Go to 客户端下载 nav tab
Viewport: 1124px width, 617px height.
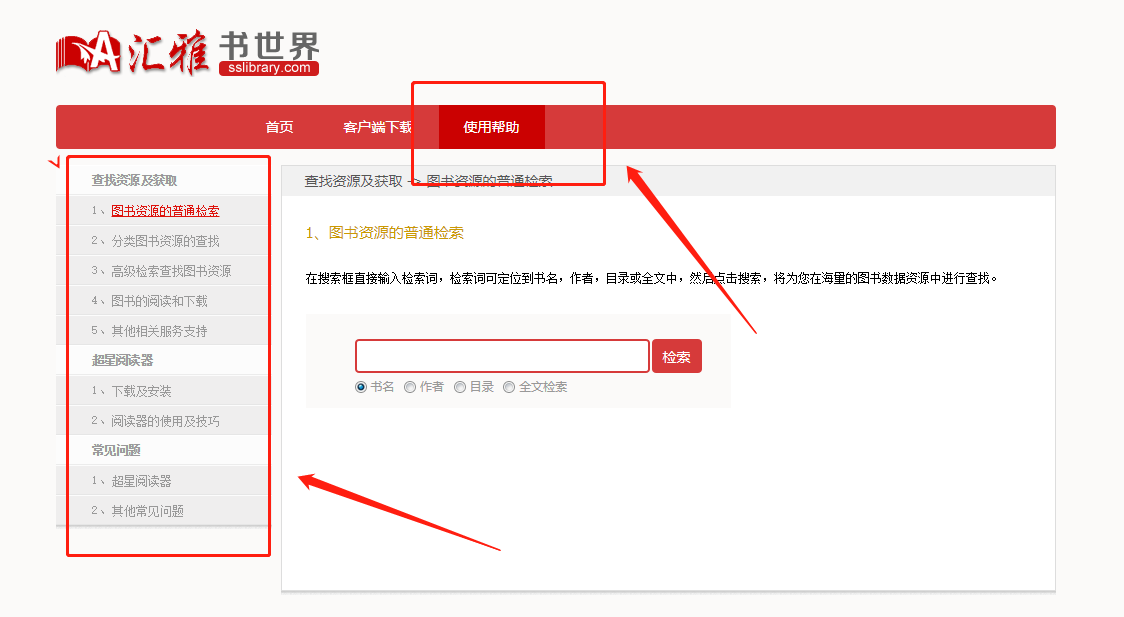377,127
